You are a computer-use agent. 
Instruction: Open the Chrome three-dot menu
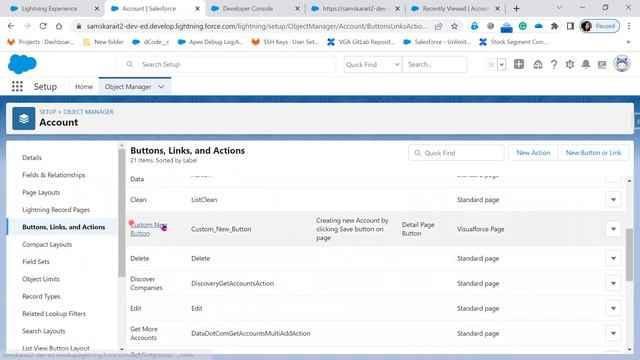coord(629,26)
